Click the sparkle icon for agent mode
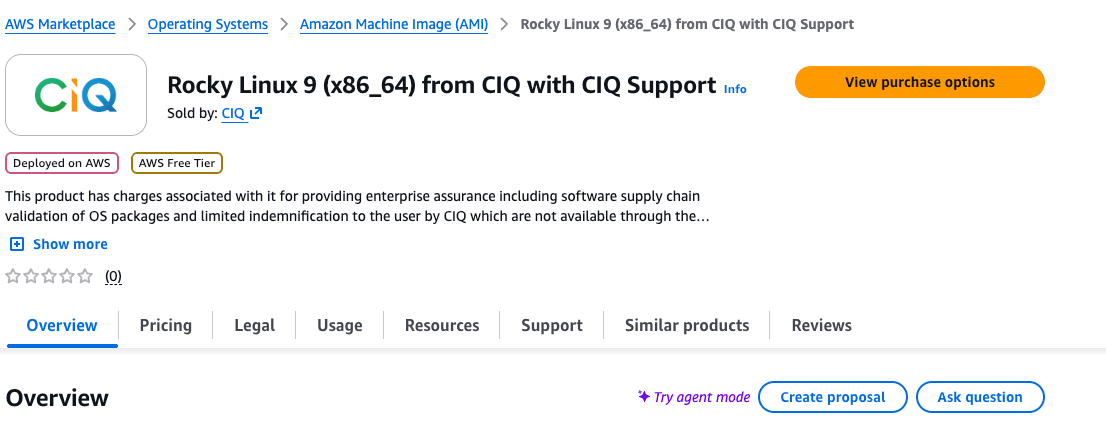Screen dimensions: 1106x427 click(644, 397)
